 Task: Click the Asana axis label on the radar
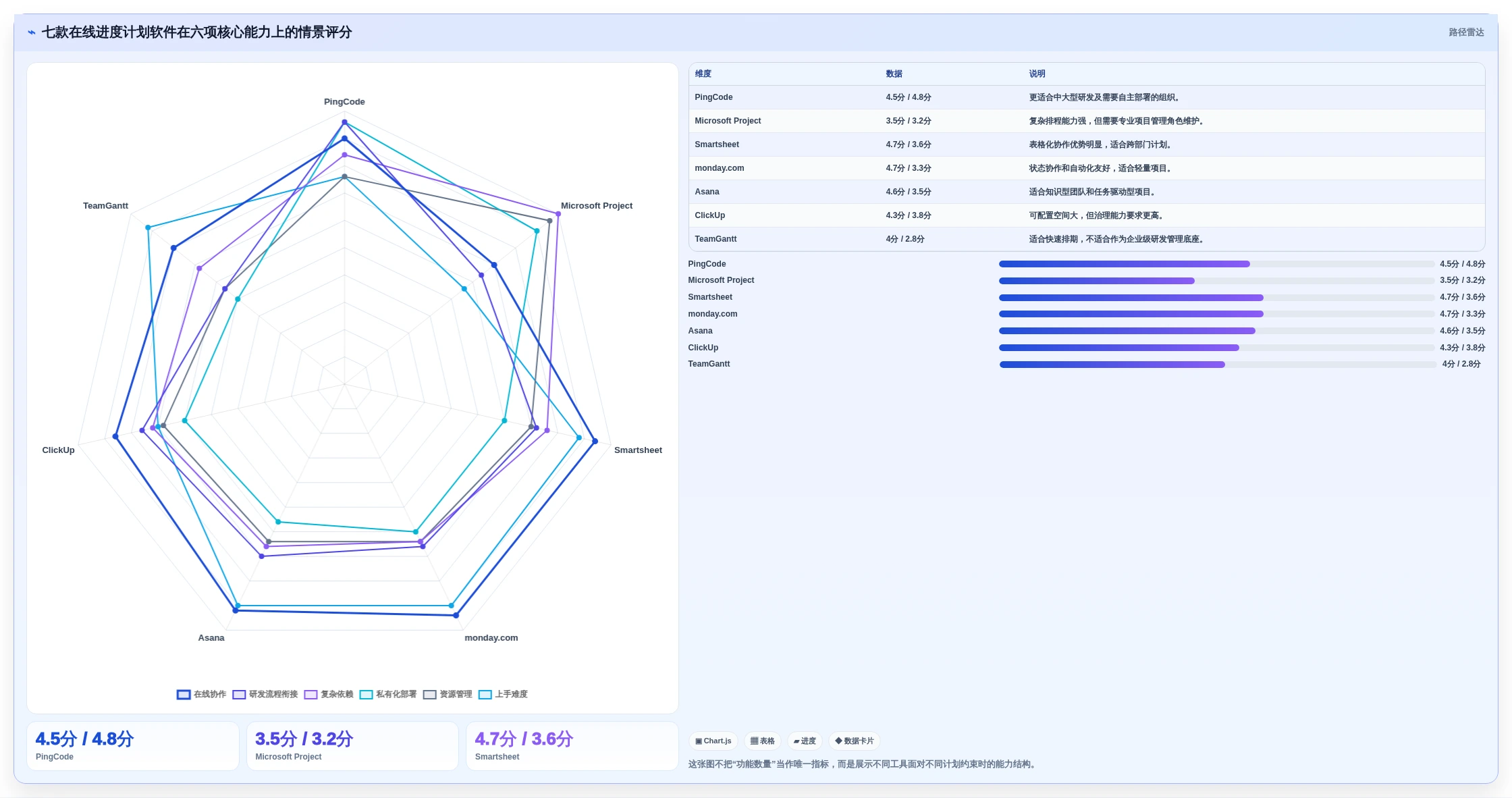coord(211,638)
